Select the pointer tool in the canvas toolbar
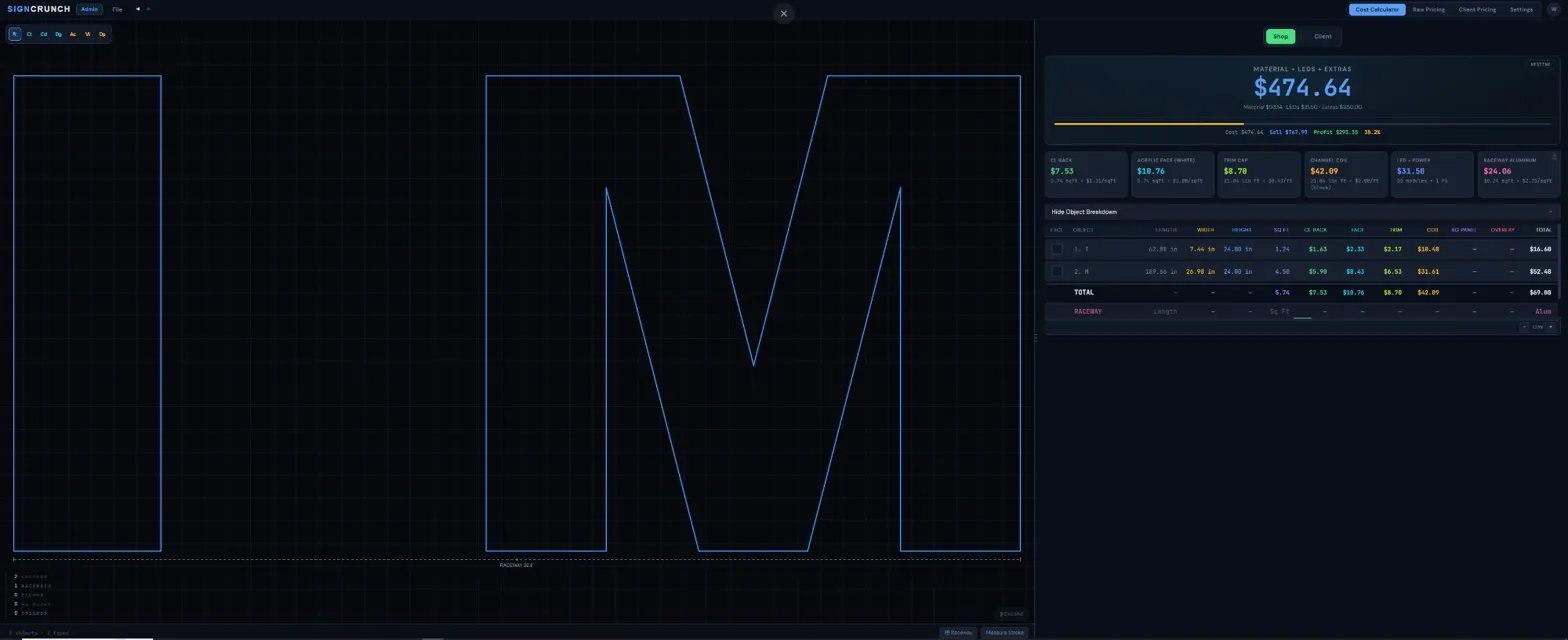The image size is (1568, 640). coord(15,34)
